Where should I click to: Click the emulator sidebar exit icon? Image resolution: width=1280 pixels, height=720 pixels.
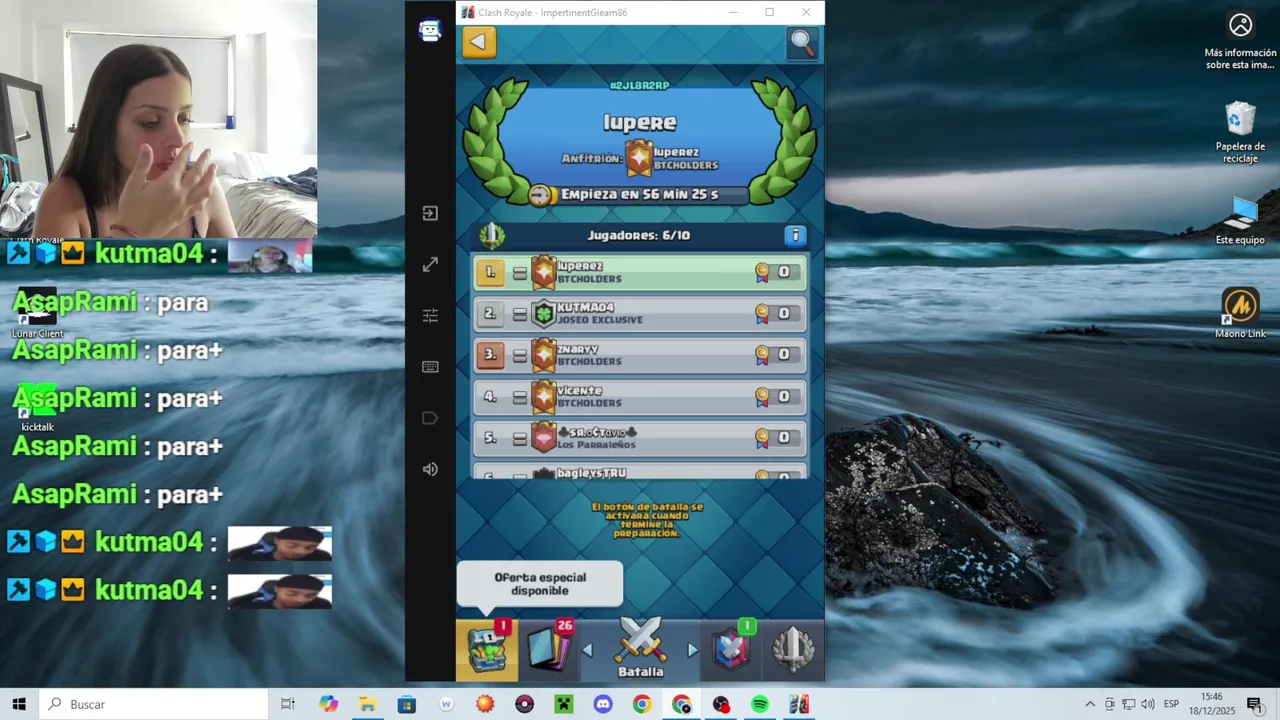click(430, 213)
